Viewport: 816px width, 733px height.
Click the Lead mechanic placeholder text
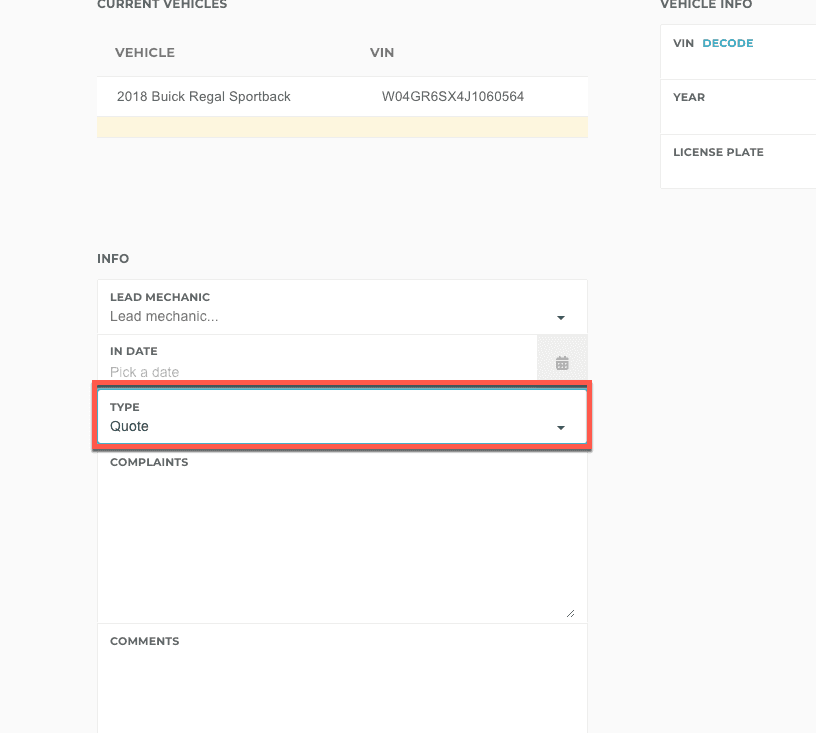click(164, 317)
